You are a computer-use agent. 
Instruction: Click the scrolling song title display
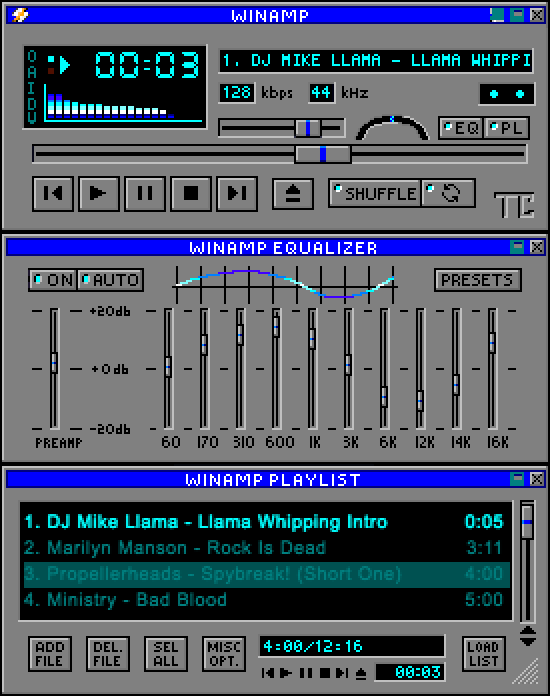point(376,60)
